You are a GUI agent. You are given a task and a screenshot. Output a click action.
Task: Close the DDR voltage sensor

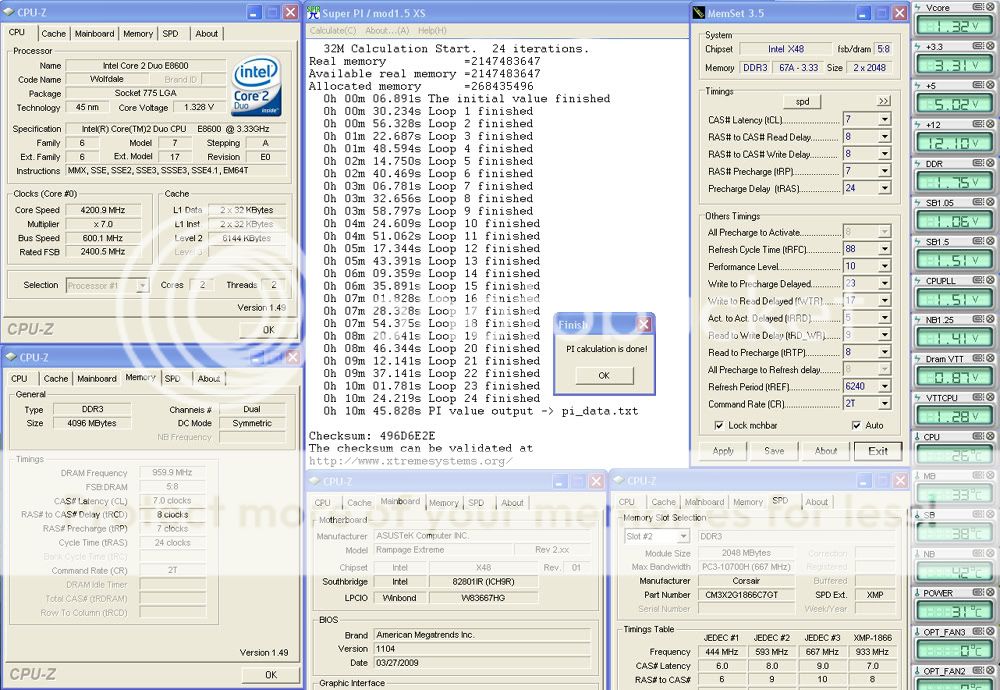pos(990,163)
